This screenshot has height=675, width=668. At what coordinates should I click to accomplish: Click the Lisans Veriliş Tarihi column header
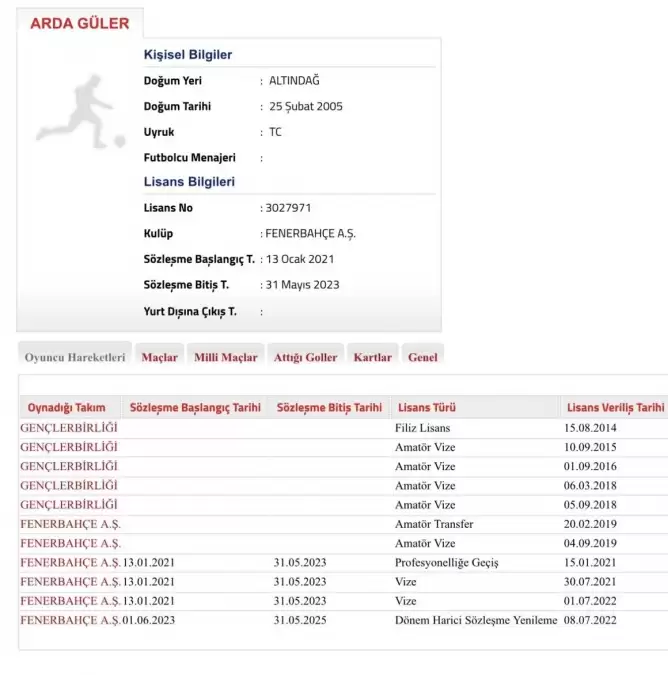click(x=615, y=408)
